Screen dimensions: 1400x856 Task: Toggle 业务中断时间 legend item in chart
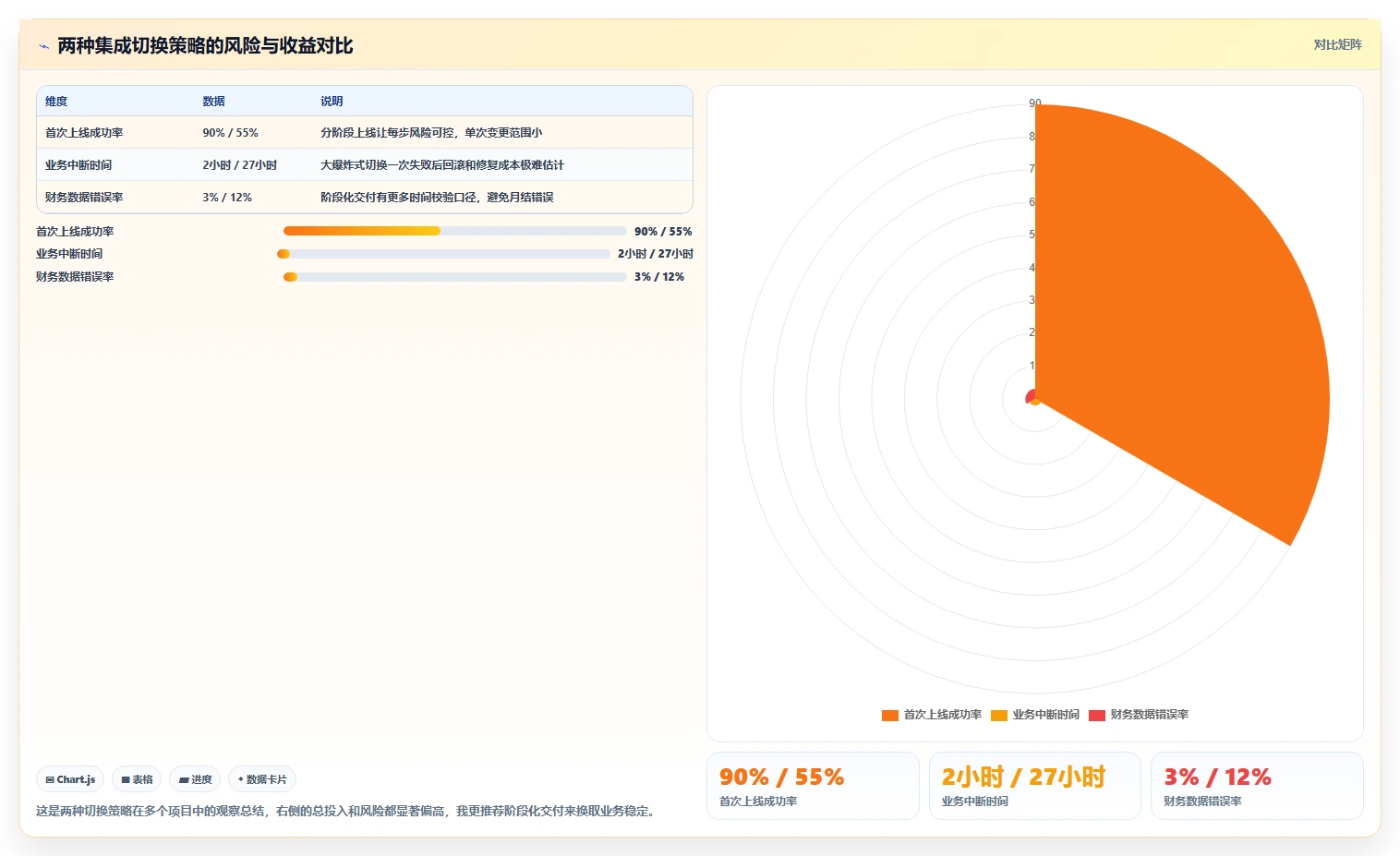[x=1035, y=715]
